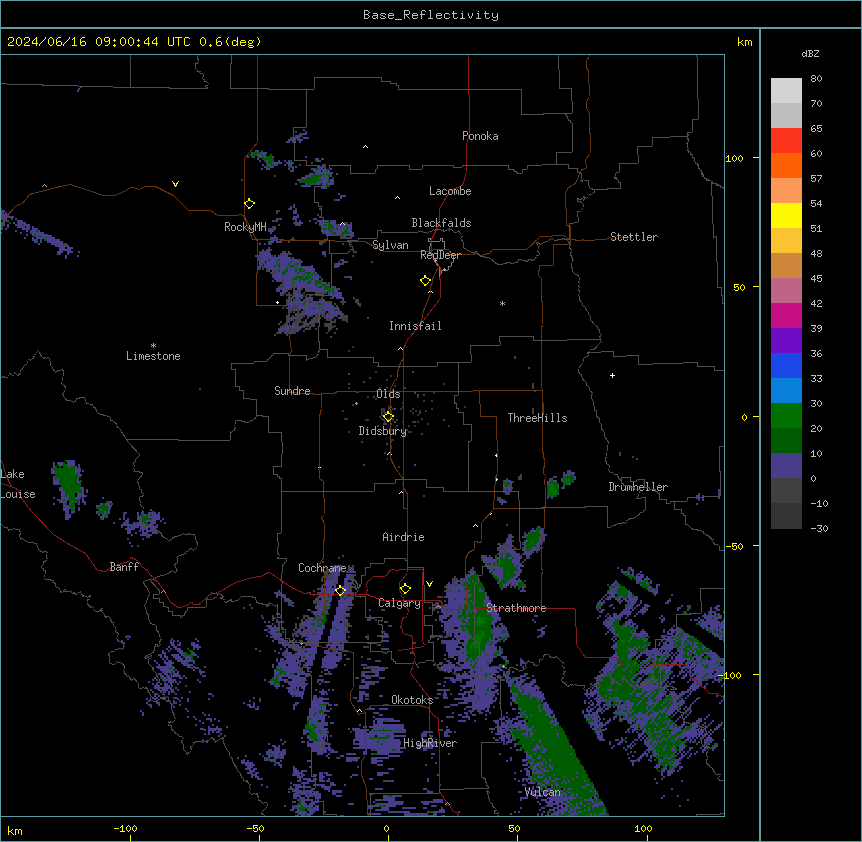Viewport: 862px width, 842px height.
Task: Click the Didsbury town label
Action: 383,431
